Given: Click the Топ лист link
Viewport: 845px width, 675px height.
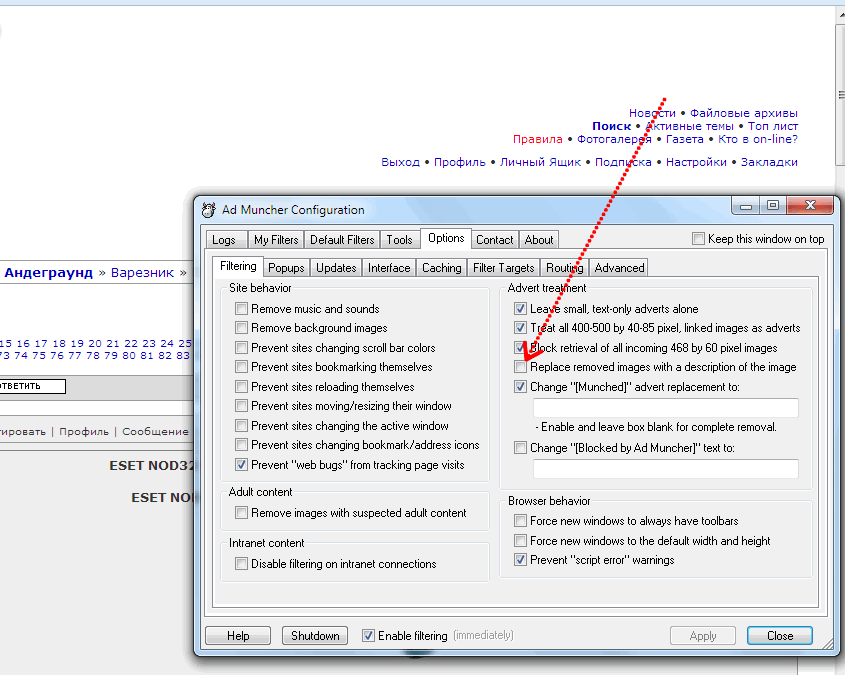Looking at the screenshot, I should tap(773, 126).
